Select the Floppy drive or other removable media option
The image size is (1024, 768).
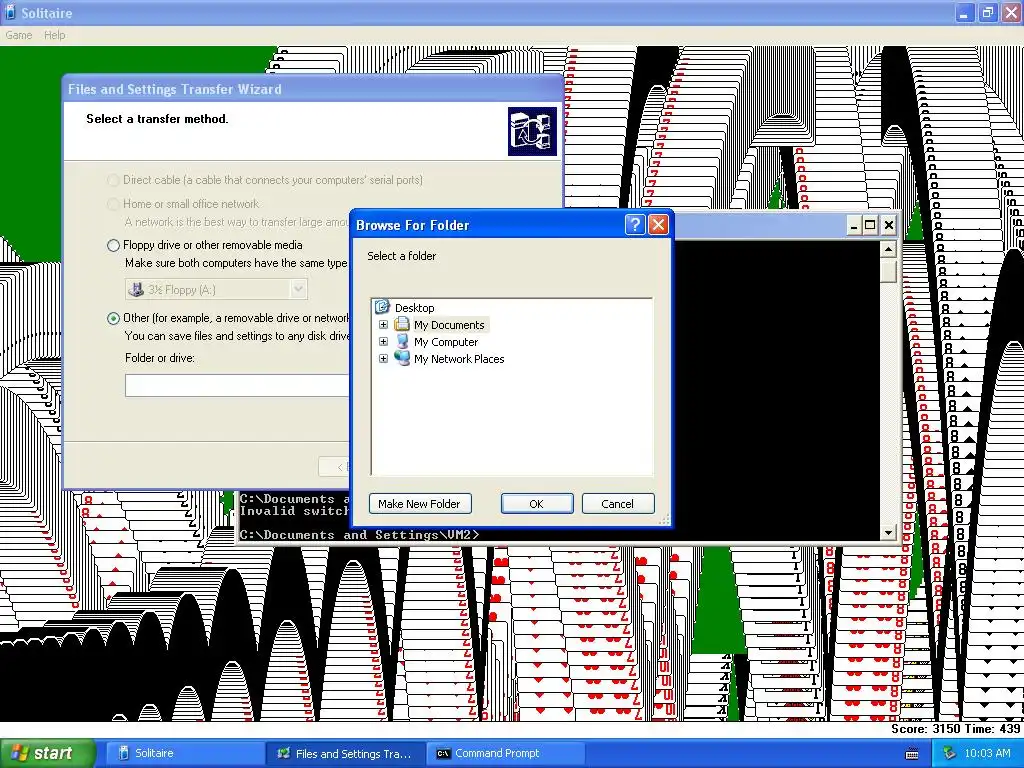[x=113, y=246]
